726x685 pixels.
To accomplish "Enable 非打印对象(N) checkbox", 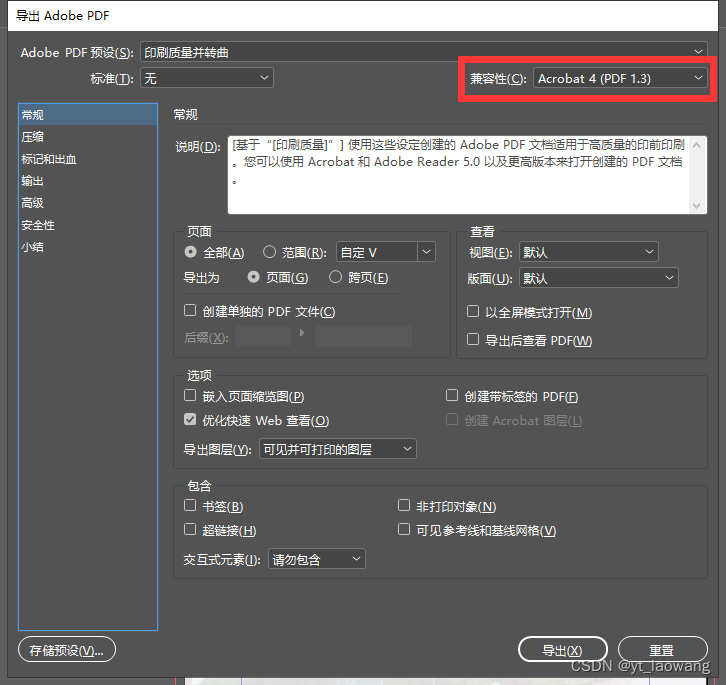I will coord(404,505).
